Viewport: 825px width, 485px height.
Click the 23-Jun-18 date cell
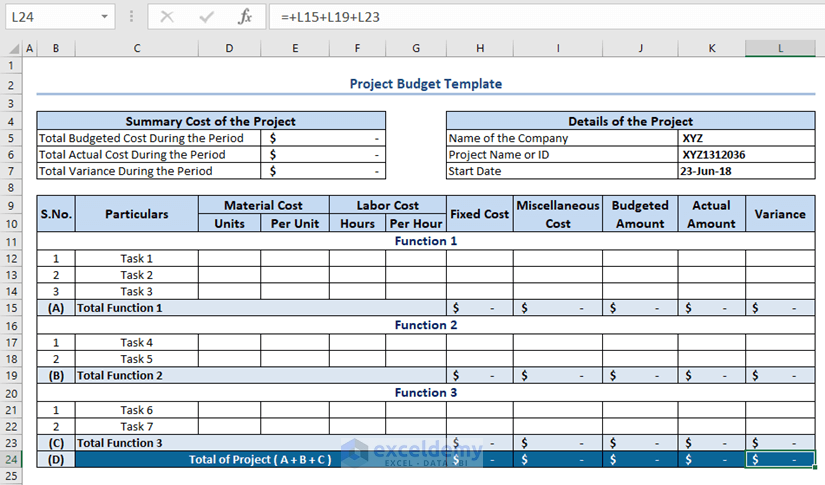[747, 171]
